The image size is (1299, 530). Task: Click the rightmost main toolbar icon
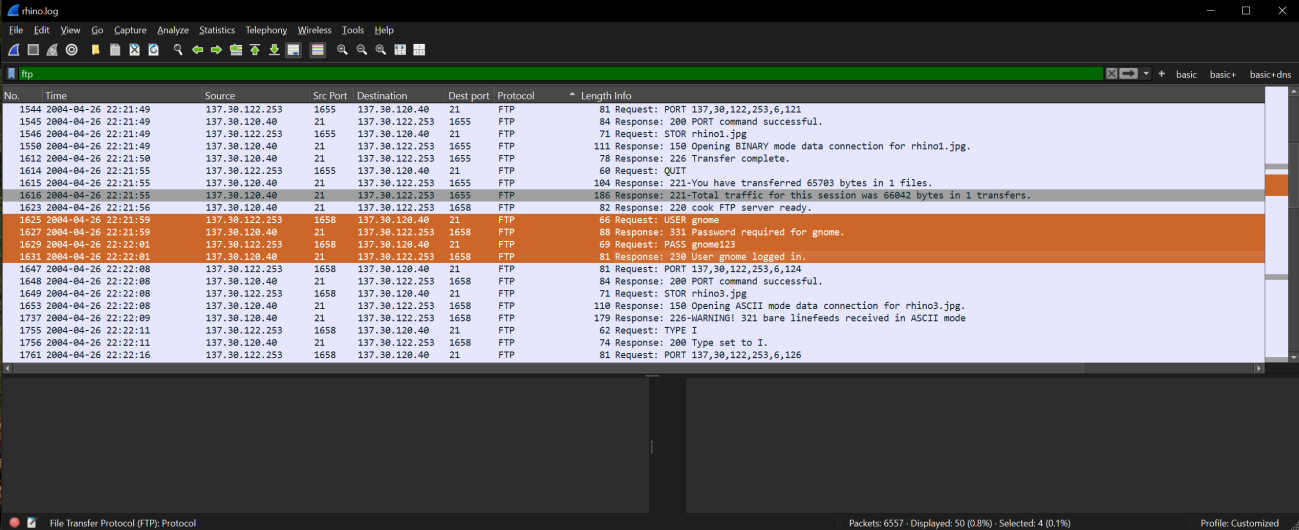point(419,49)
